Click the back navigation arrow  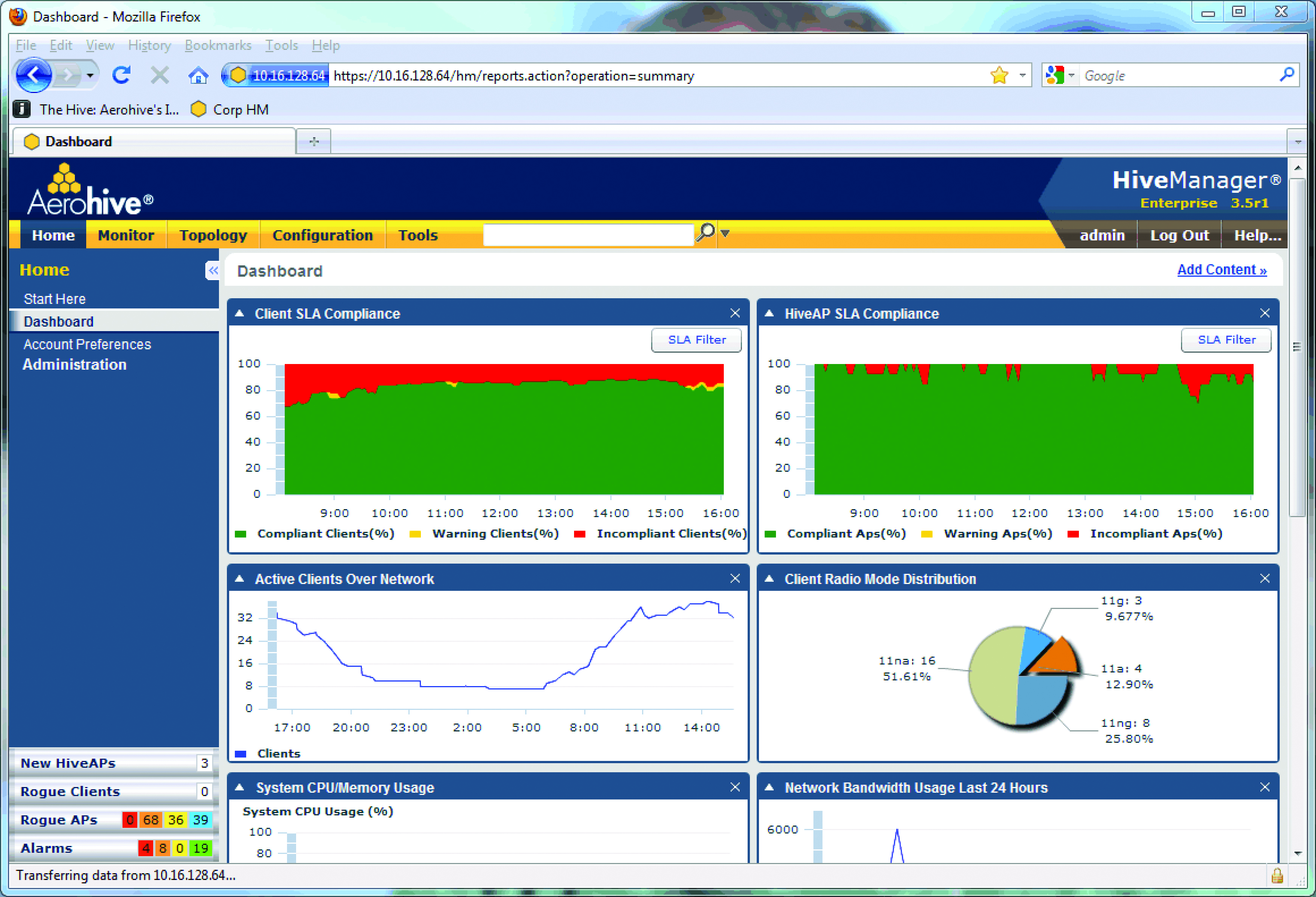[x=34, y=75]
